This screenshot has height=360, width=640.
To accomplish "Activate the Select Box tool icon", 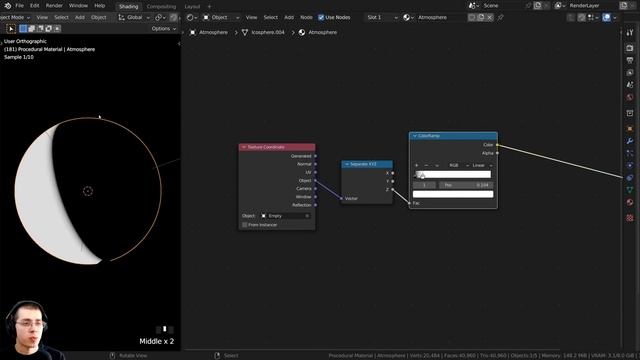I will point(11,29).
